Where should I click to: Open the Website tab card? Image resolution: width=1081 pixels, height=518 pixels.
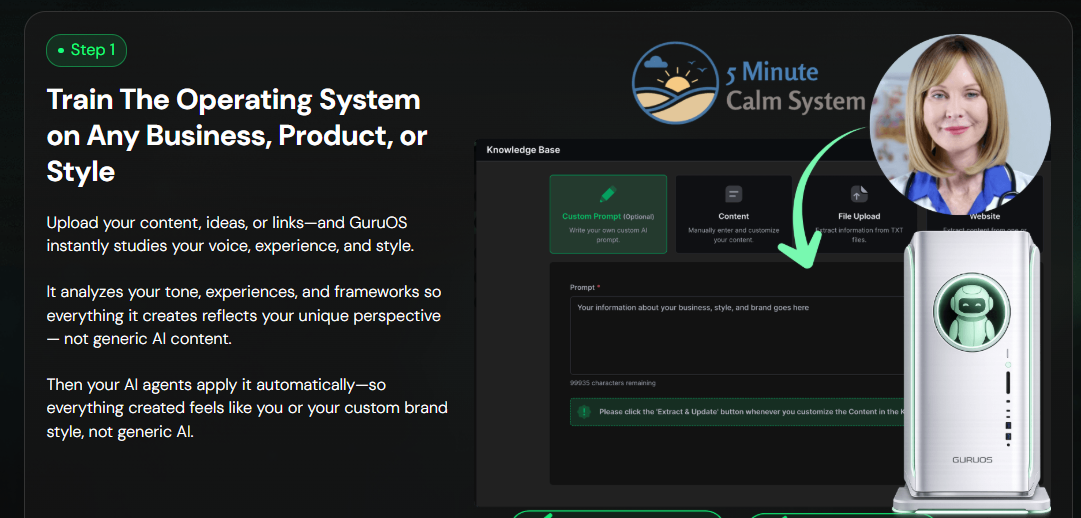[x=984, y=216]
